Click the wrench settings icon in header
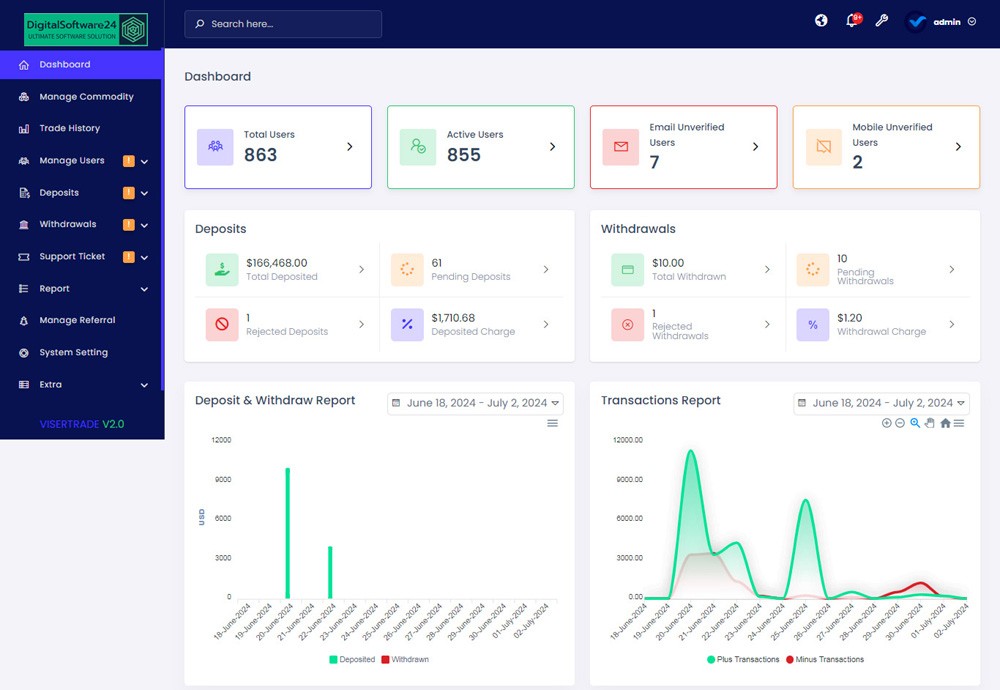This screenshot has height=690, width=1000. 881,21
